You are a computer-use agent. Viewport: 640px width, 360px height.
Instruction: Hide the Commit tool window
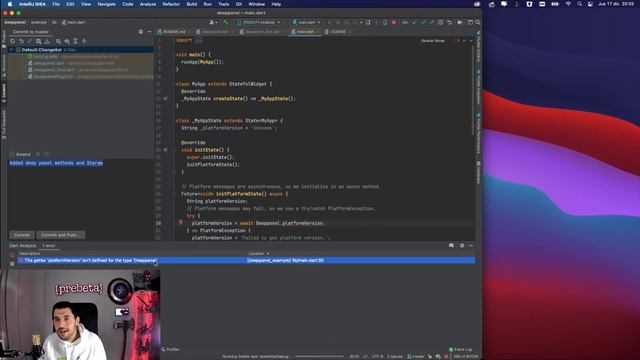click(x=149, y=31)
